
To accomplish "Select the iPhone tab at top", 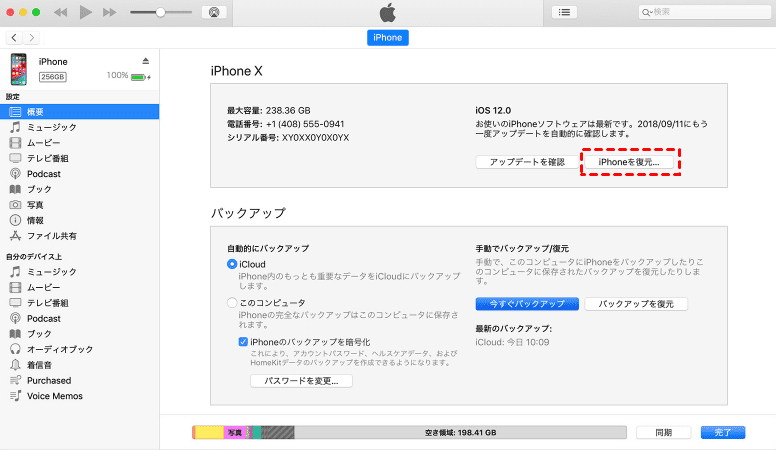I will 387,37.
